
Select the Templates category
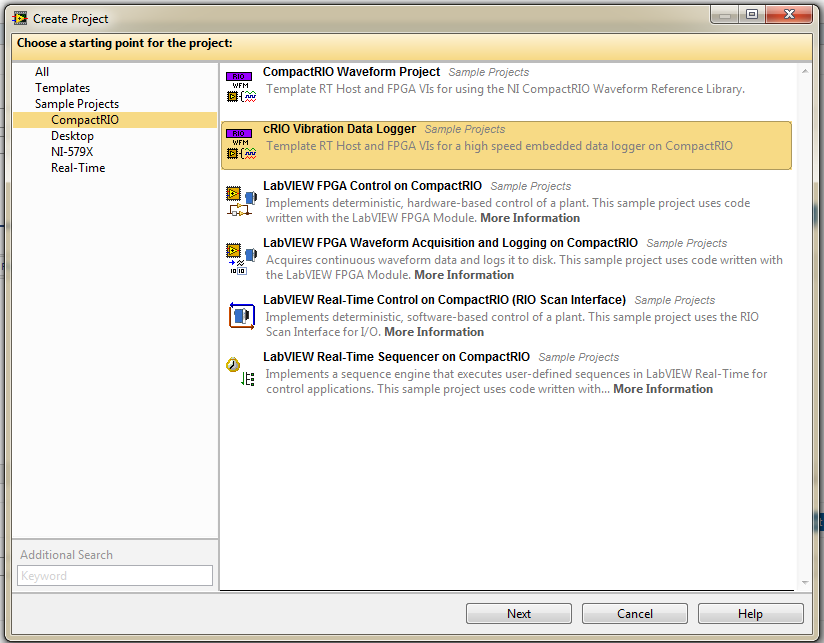pos(63,88)
